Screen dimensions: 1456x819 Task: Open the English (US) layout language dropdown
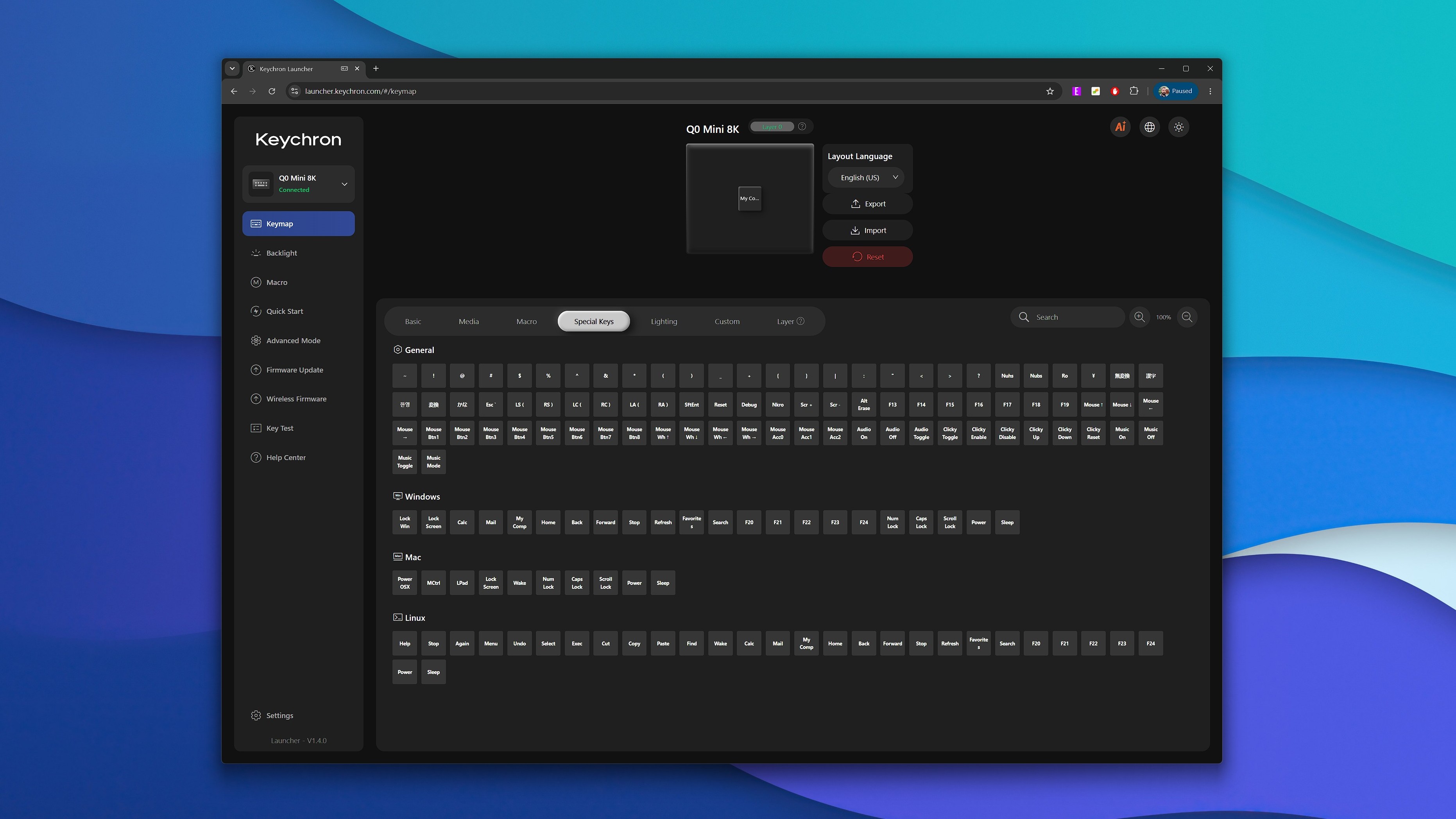866,177
